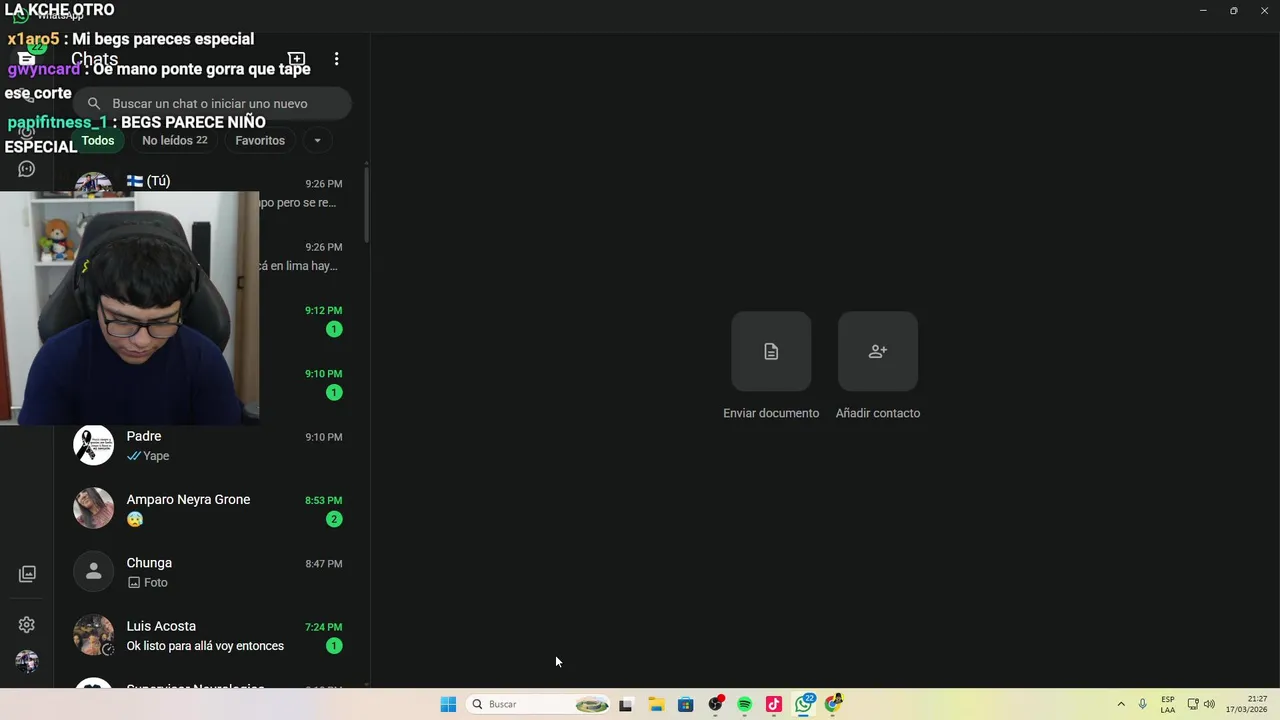Start a new chat with the plus icon
This screenshot has height=720, width=1280.
(x=296, y=59)
